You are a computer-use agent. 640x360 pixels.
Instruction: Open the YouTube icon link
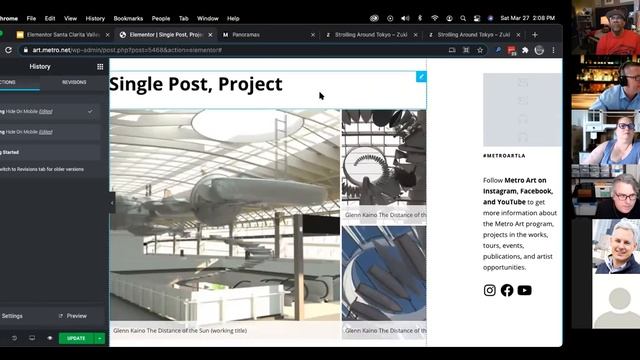[524, 290]
